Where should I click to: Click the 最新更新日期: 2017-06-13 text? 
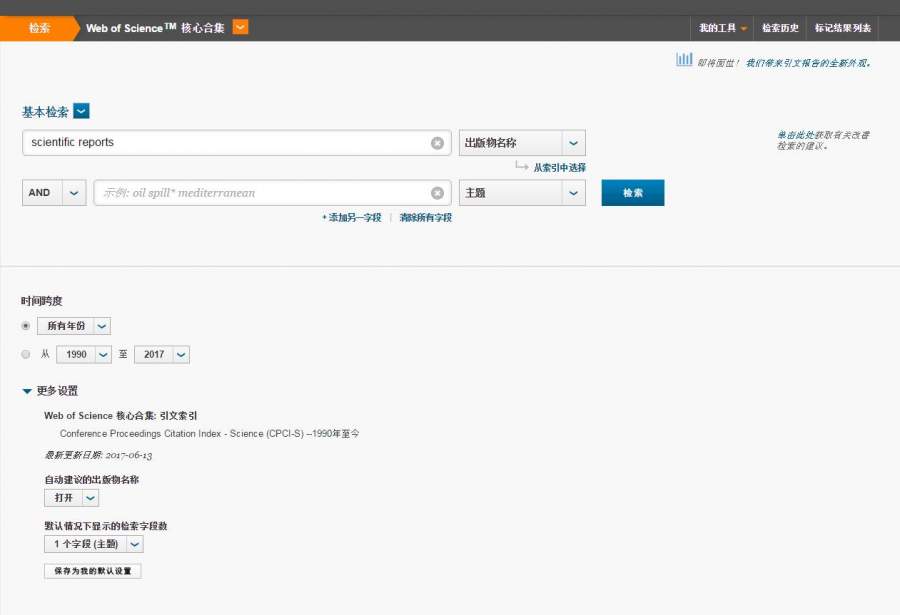[x=98, y=455]
